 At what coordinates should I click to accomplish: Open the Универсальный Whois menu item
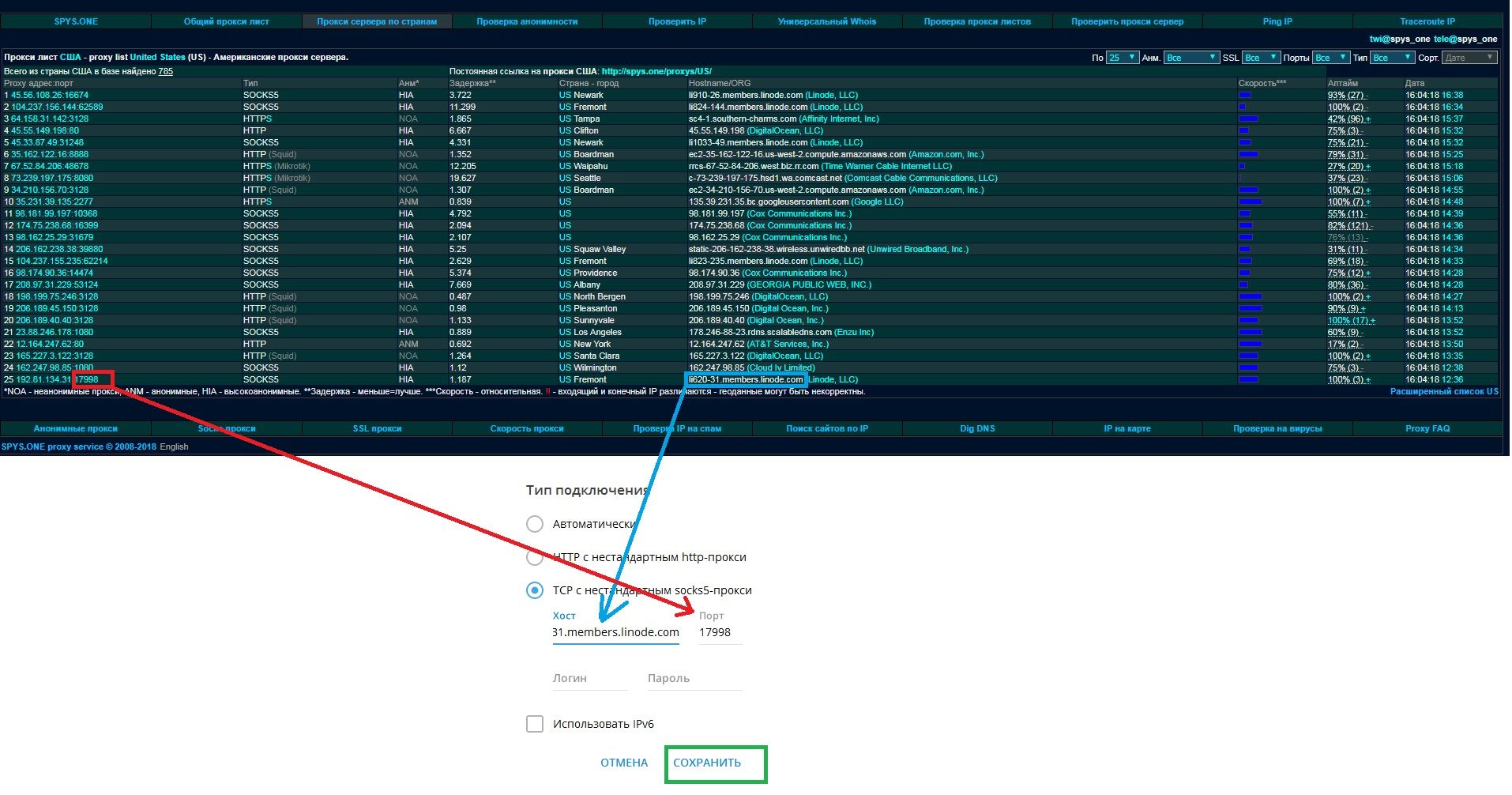point(827,21)
